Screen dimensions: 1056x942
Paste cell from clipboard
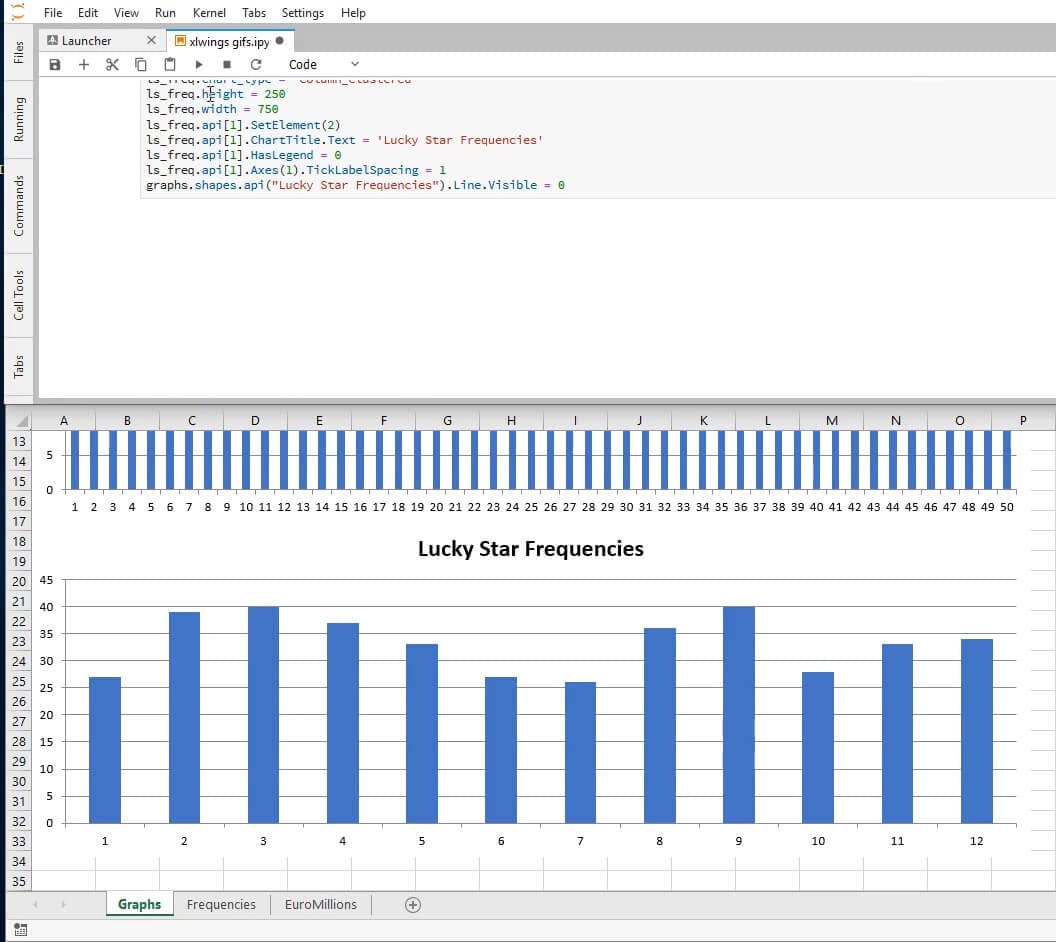point(170,64)
